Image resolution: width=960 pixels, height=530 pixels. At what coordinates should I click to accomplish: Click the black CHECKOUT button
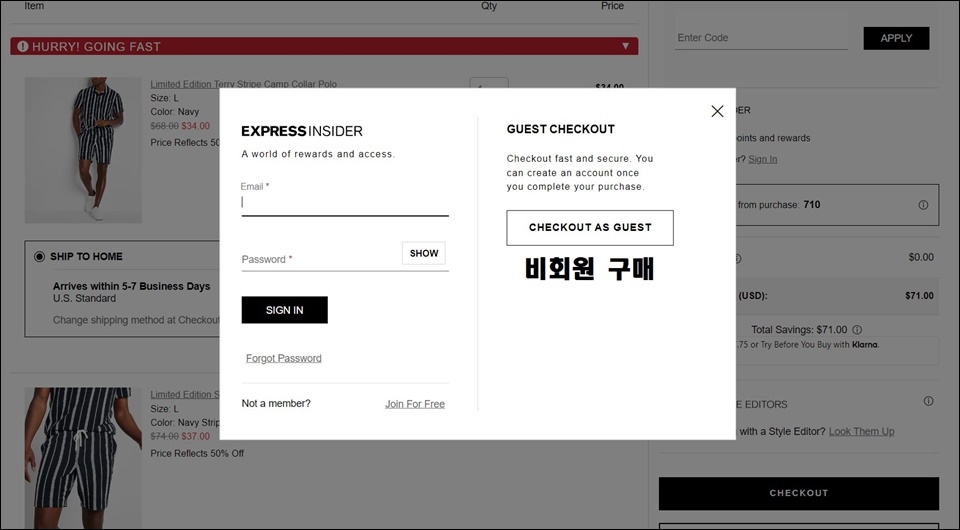tap(798, 493)
